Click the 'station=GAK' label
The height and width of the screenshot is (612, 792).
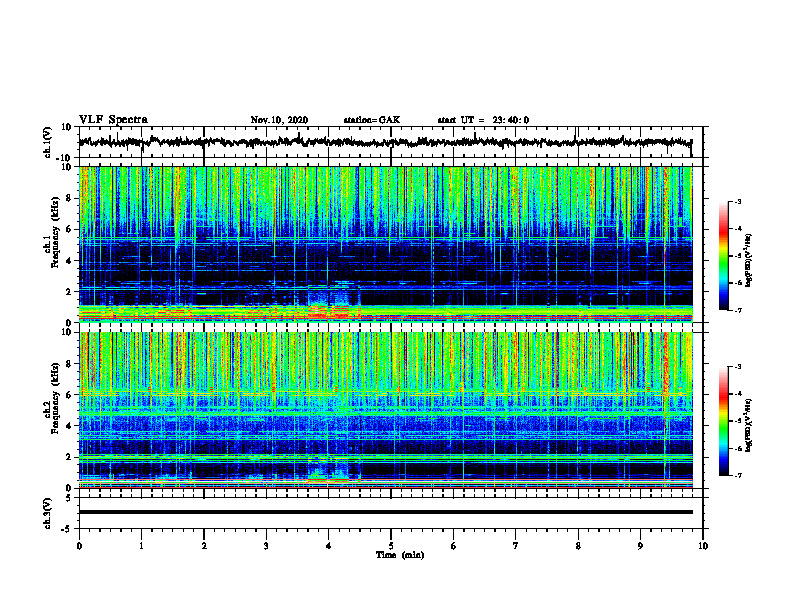[x=372, y=120]
